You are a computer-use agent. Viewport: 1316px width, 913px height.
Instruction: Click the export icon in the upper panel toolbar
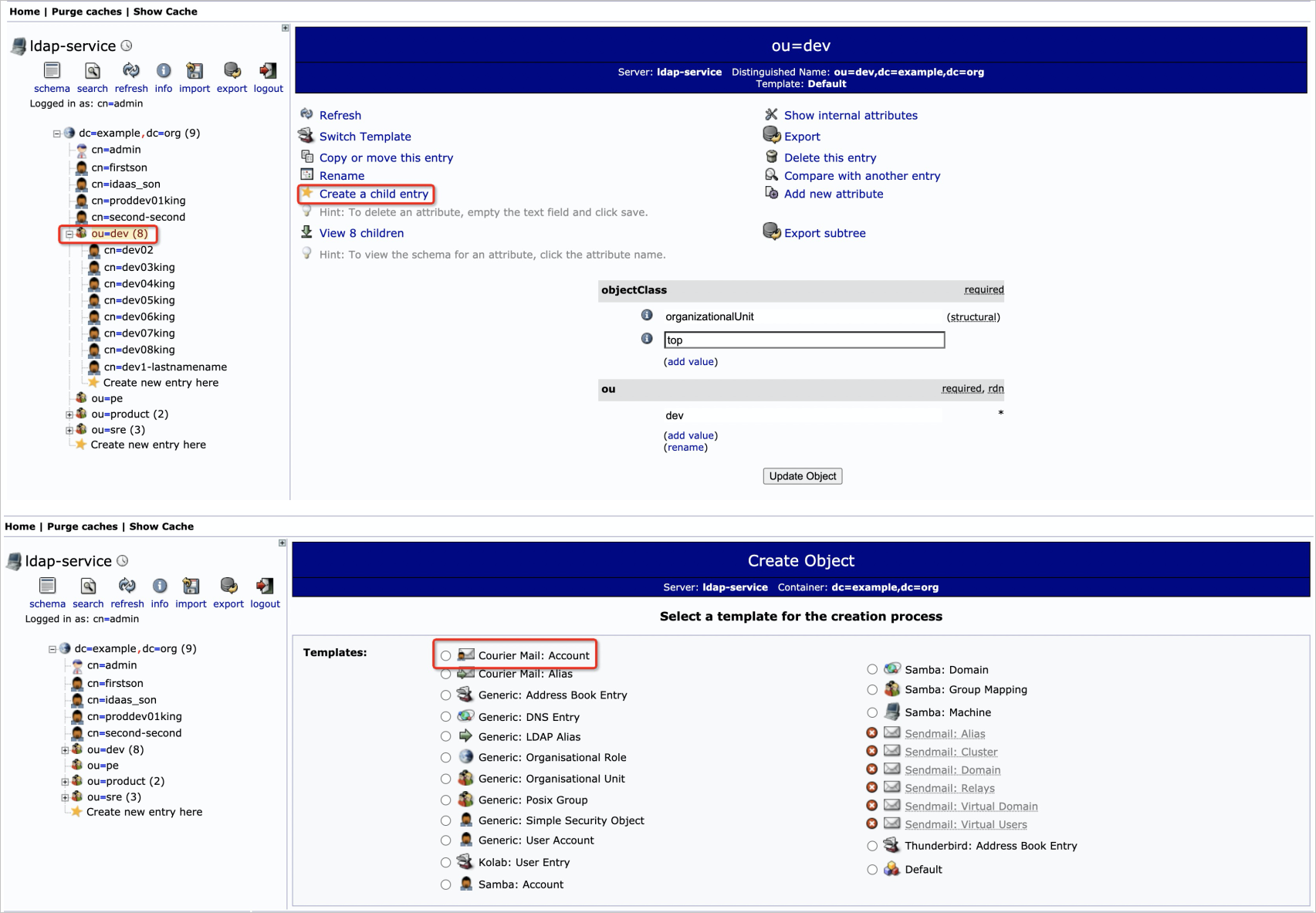click(232, 70)
